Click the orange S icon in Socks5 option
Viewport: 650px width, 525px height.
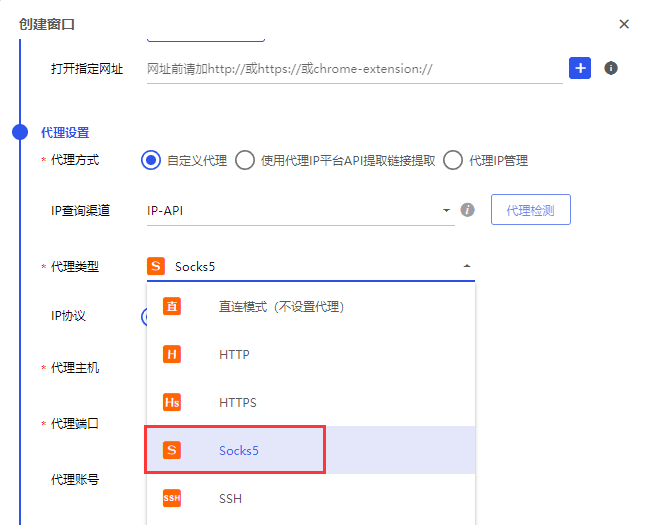[x=172, y=450]
